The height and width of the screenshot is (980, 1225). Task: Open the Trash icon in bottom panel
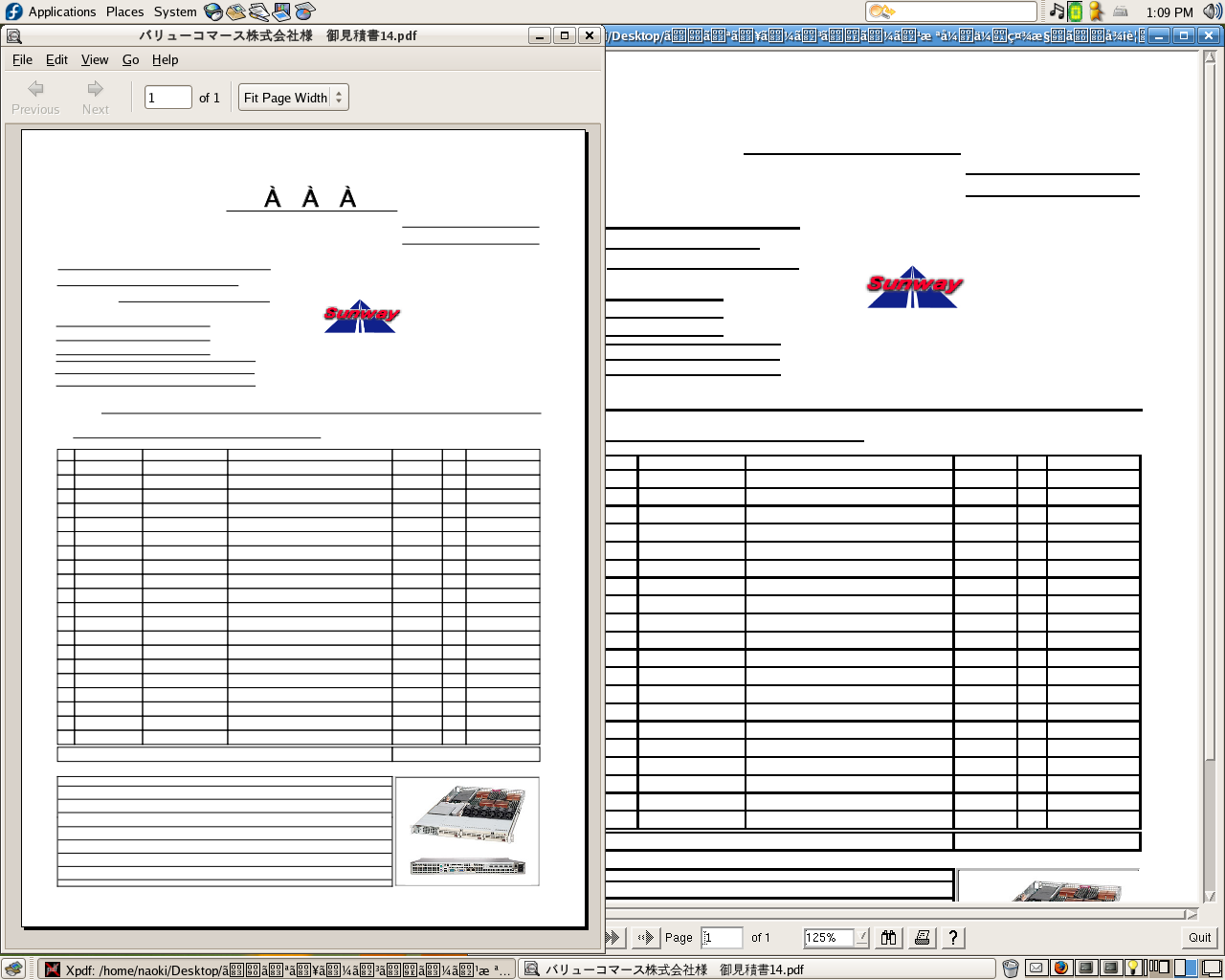pos(1011,969)
